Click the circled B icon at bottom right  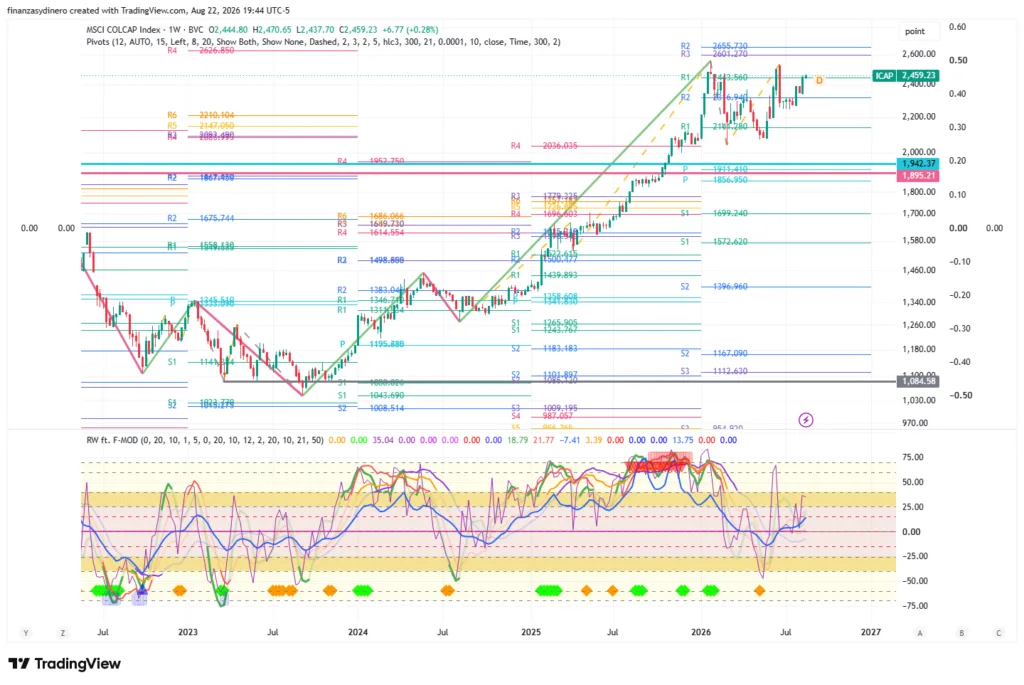tap(961, 633)
